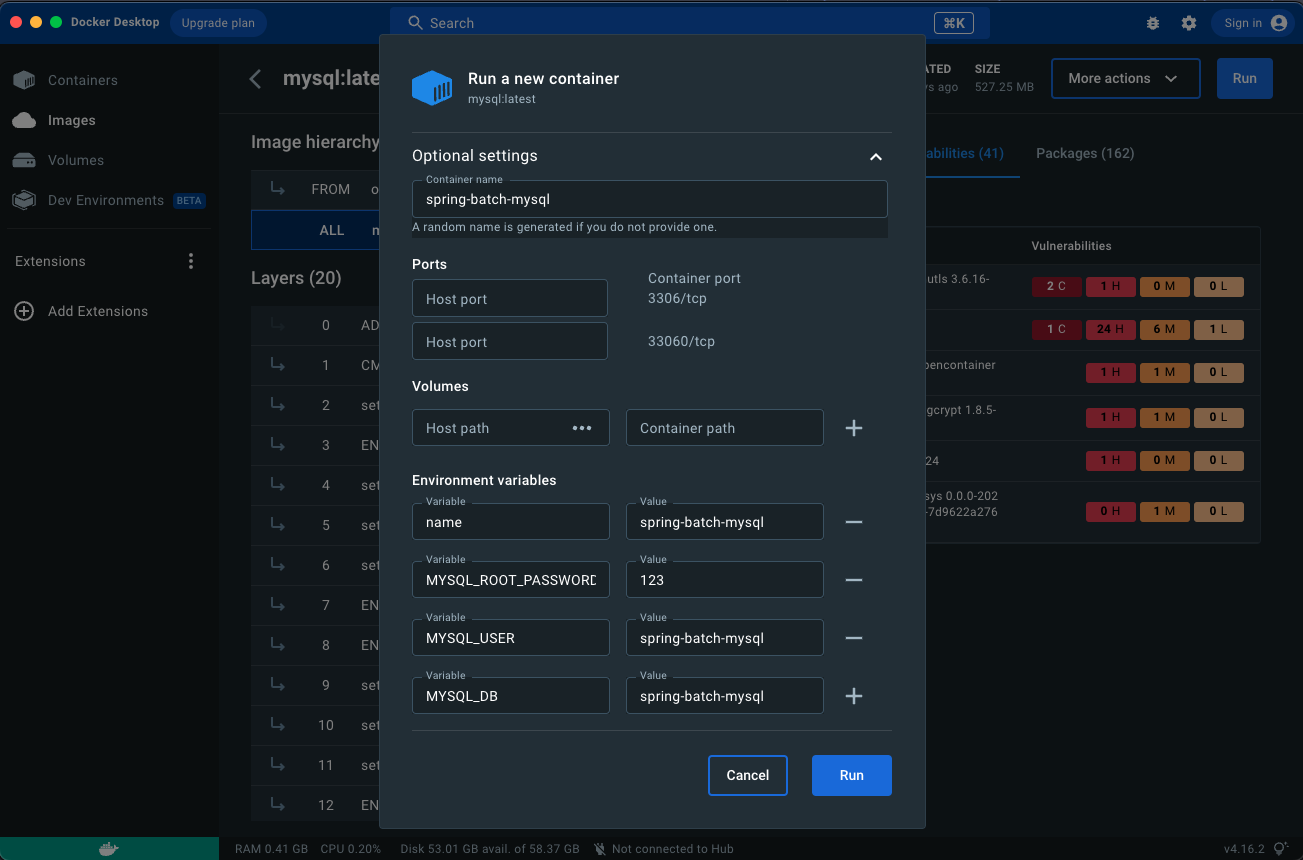The width and height of the screenshot is (1303, 860).
Task: Browse host path with three-dot button
Action: pyautogui.click(x=582, y=428)
